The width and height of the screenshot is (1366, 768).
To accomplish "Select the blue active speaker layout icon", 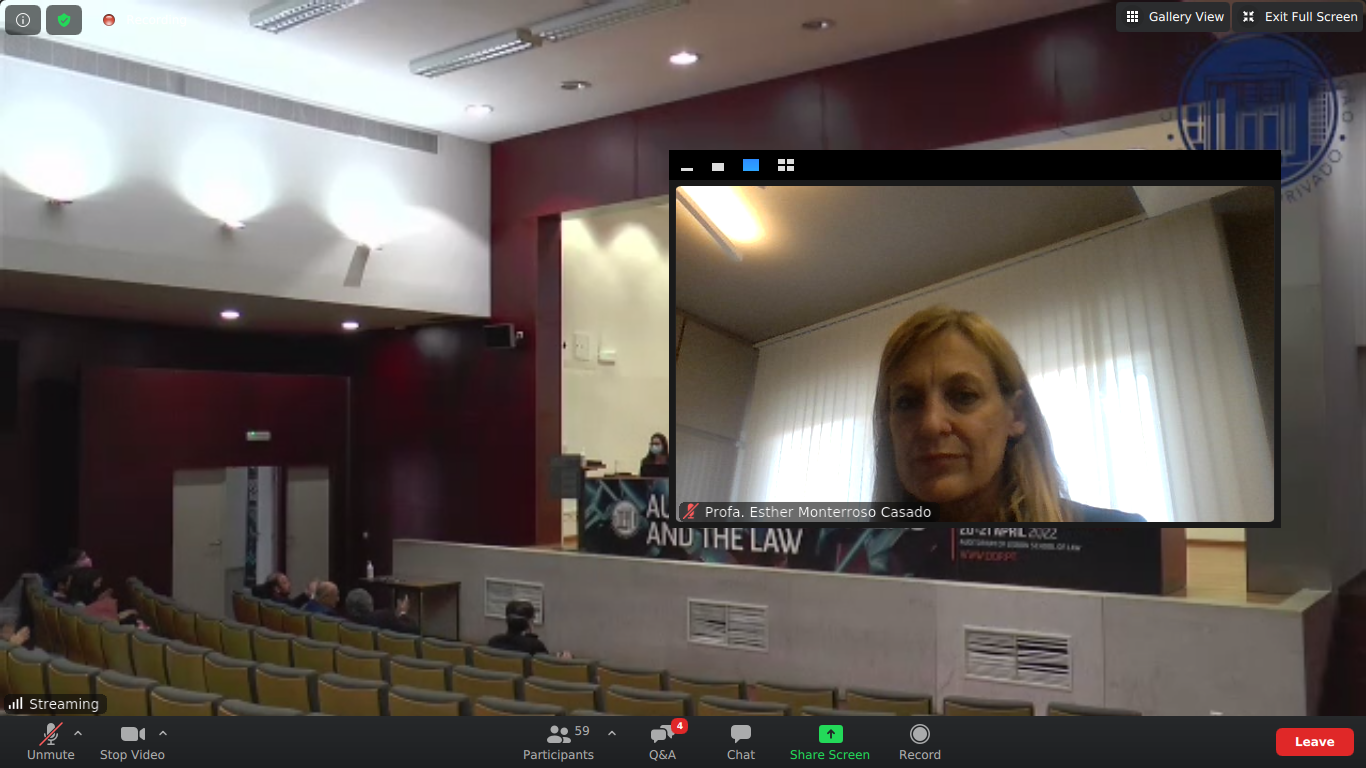I will [x=751, y=165].
